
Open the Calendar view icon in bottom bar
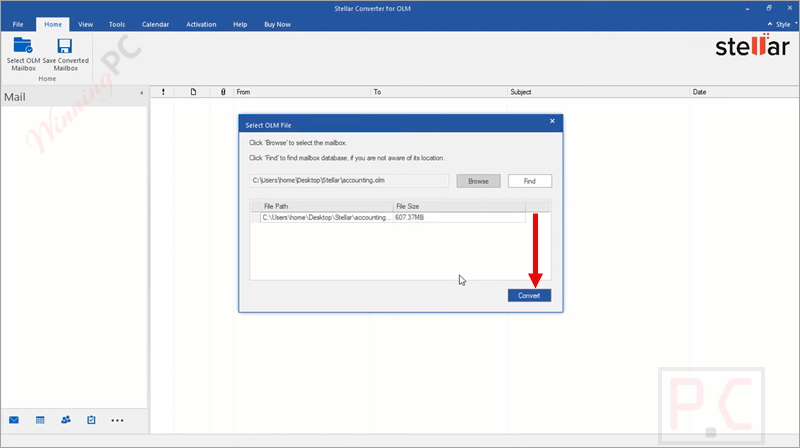click(x=40, y=420)
